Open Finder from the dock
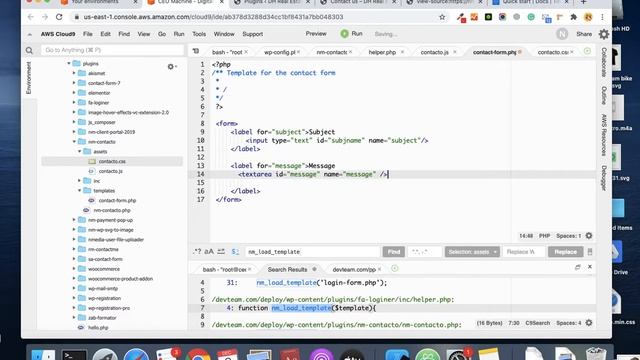This screenshot has height=360, width=640. [x=43, y=354]
